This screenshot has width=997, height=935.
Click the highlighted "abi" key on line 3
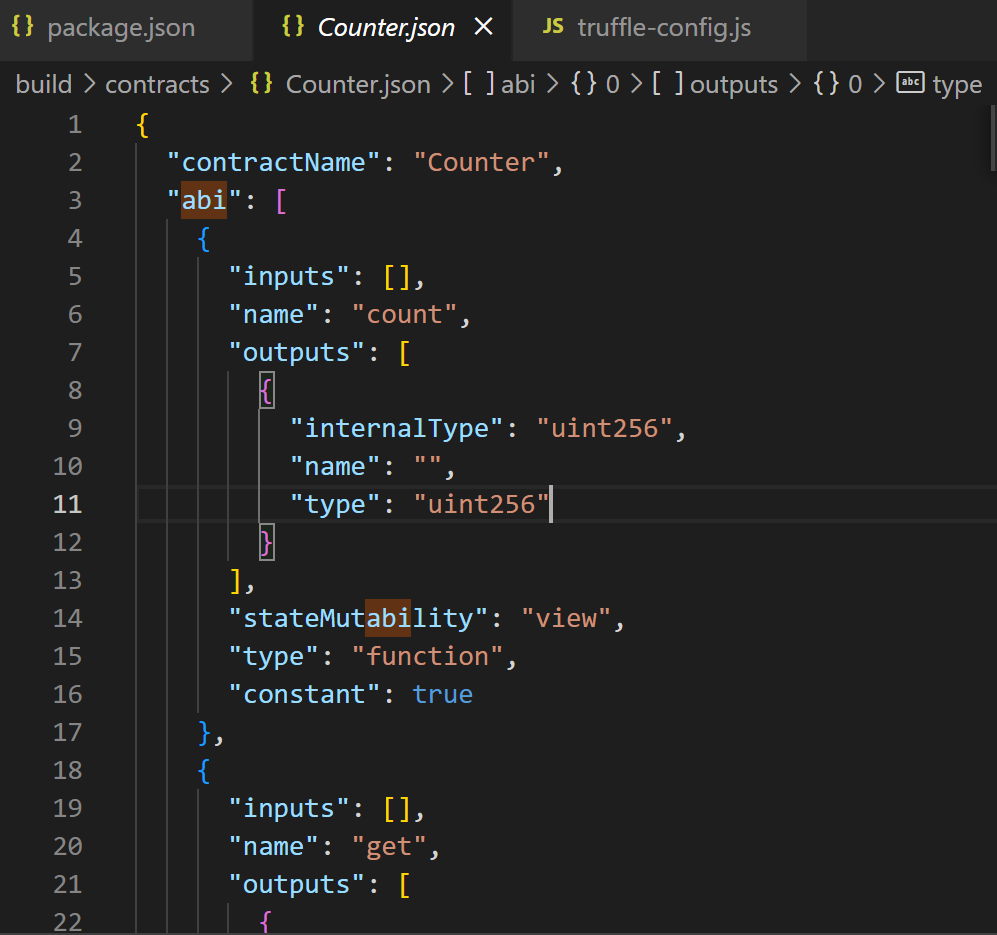coord(204,201)
